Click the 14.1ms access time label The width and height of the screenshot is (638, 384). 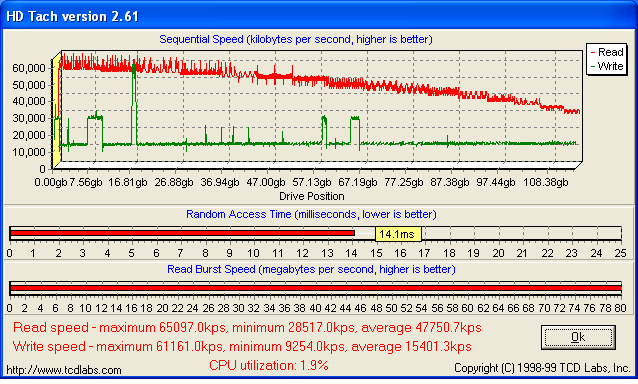[398, 234]
